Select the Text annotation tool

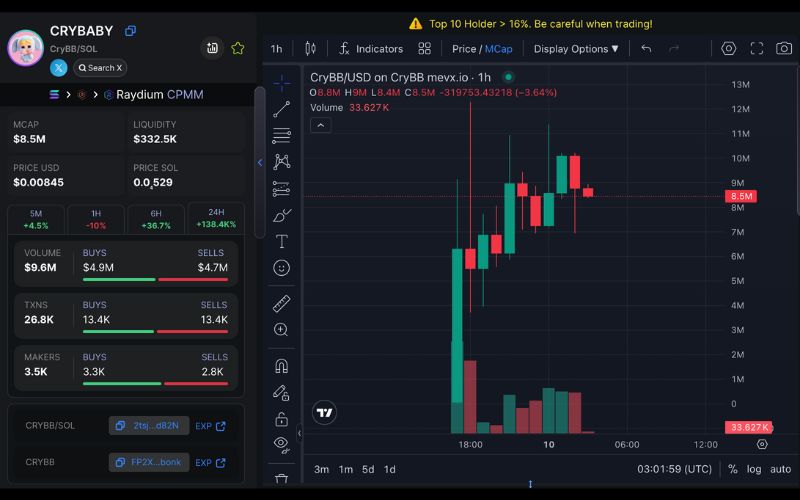coord(282,241)
